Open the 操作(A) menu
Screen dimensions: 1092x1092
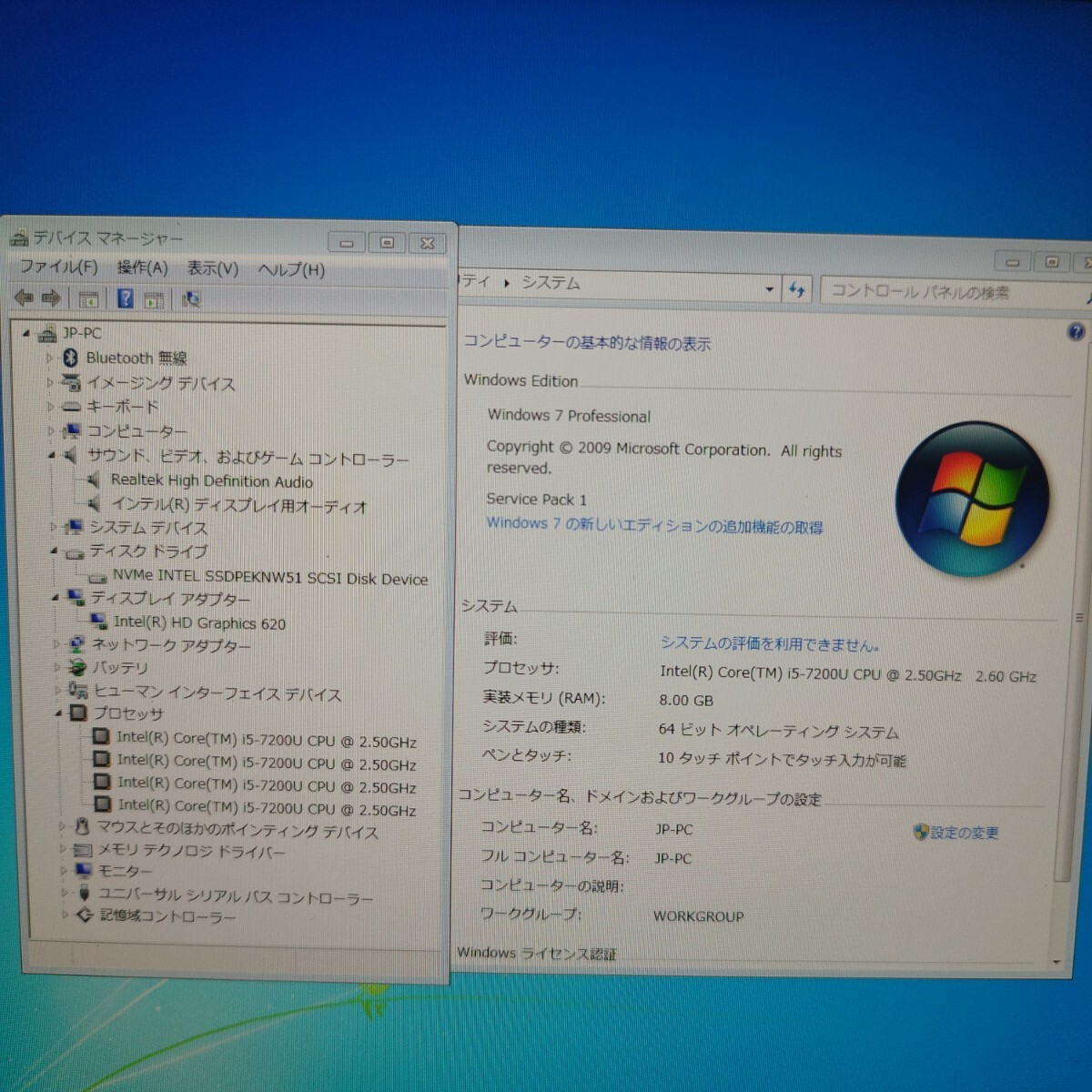coord(142,268)
